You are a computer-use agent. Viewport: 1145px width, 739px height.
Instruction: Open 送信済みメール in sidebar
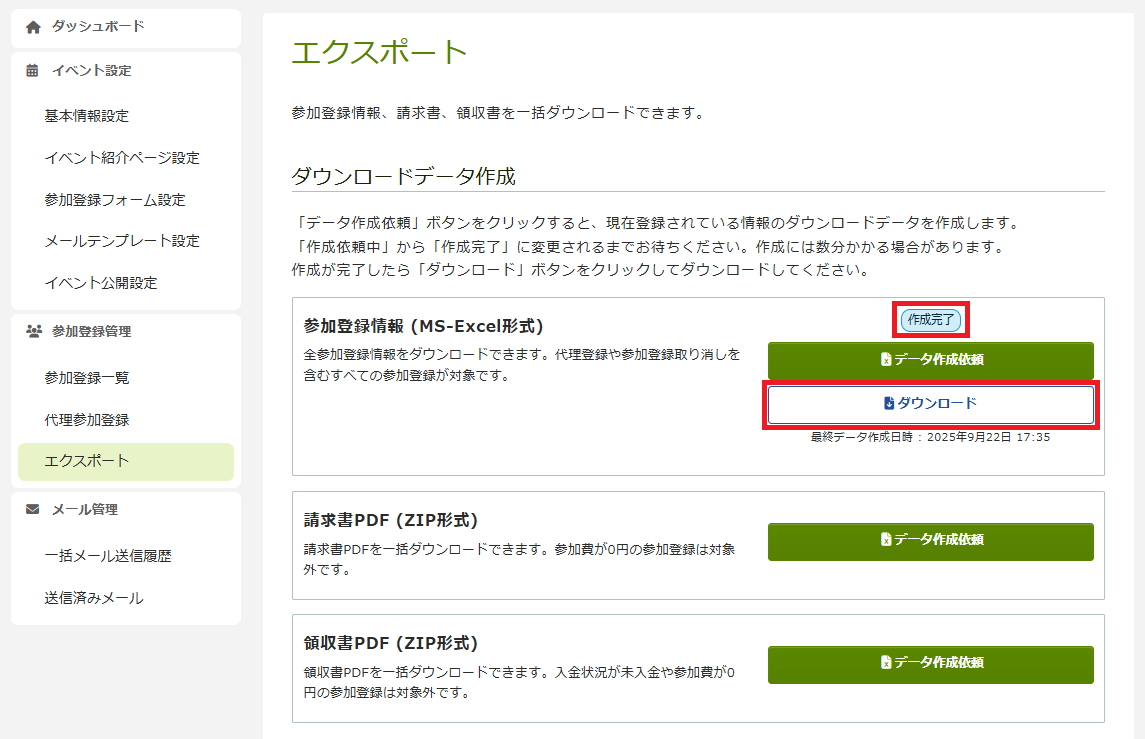[x=94, y=598]
